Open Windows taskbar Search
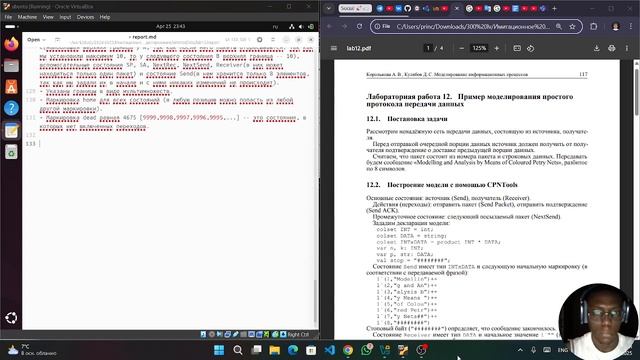640x360 pixels. [238, 350]
